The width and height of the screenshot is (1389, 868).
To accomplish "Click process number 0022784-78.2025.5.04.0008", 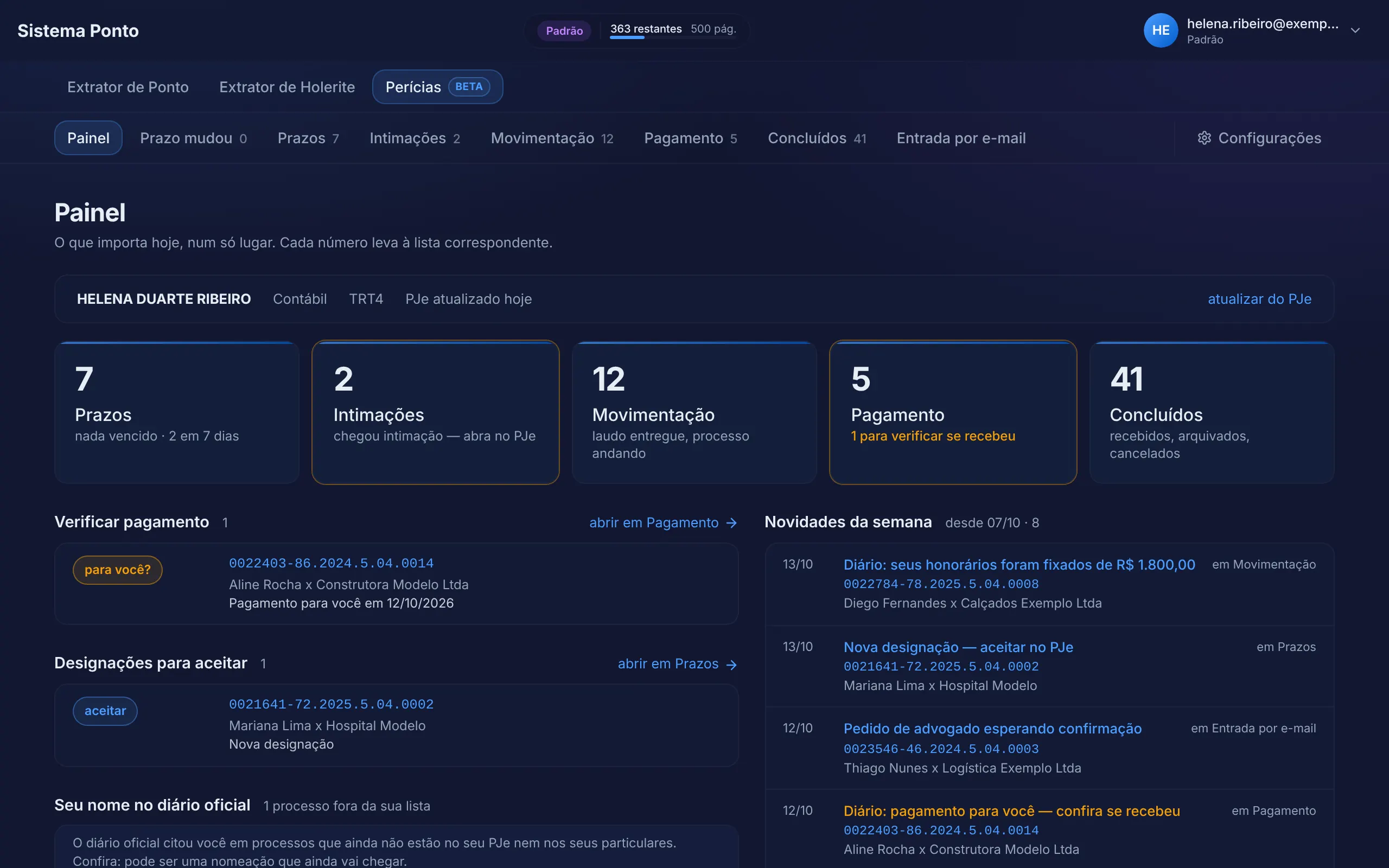I will click(941, 584).
